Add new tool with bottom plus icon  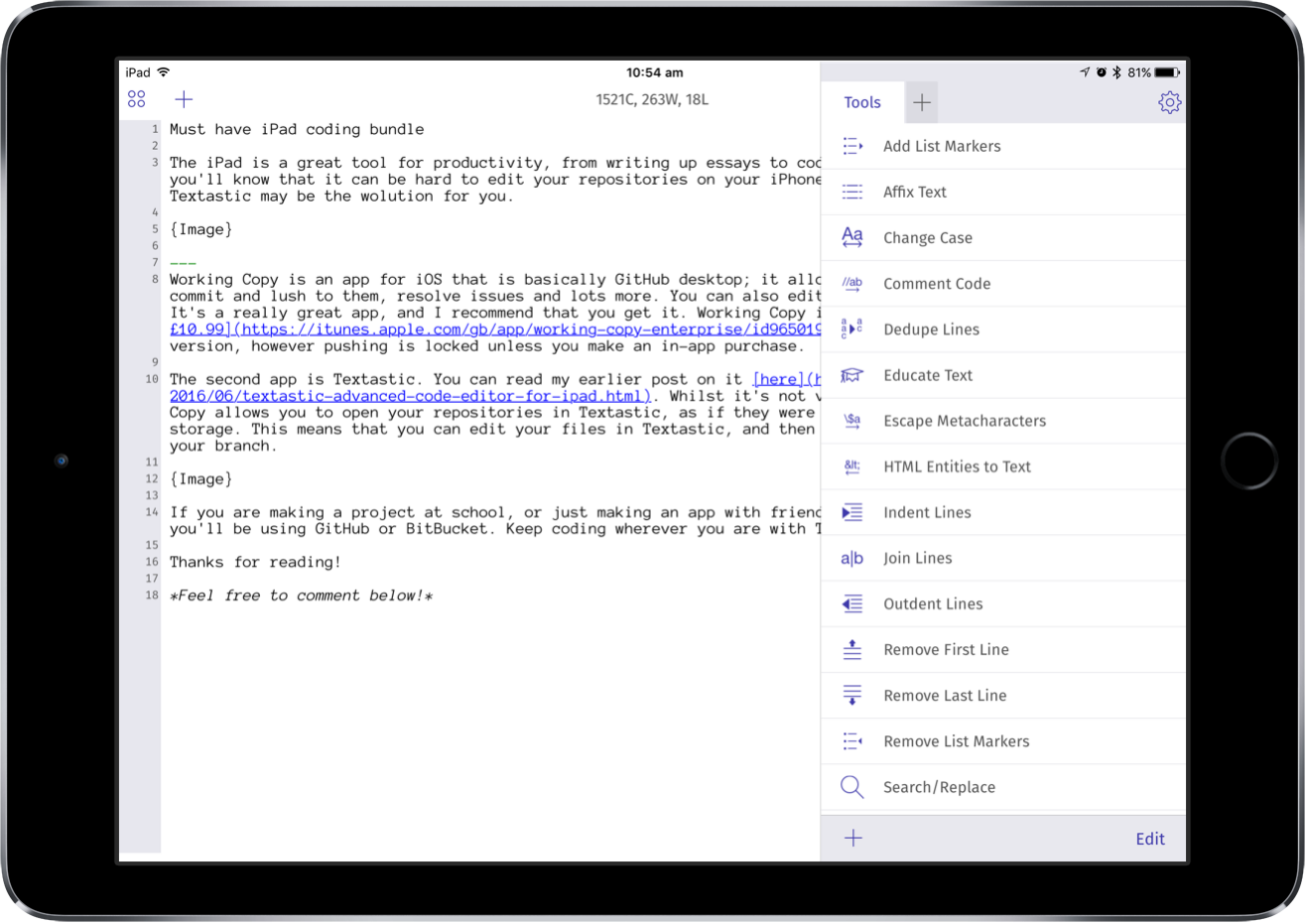coord(853,839)
